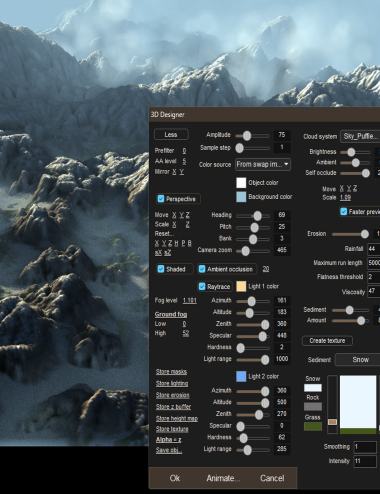Pick the Background color swatch
Screen dimensions: 380x494
[x=241, y=197]
